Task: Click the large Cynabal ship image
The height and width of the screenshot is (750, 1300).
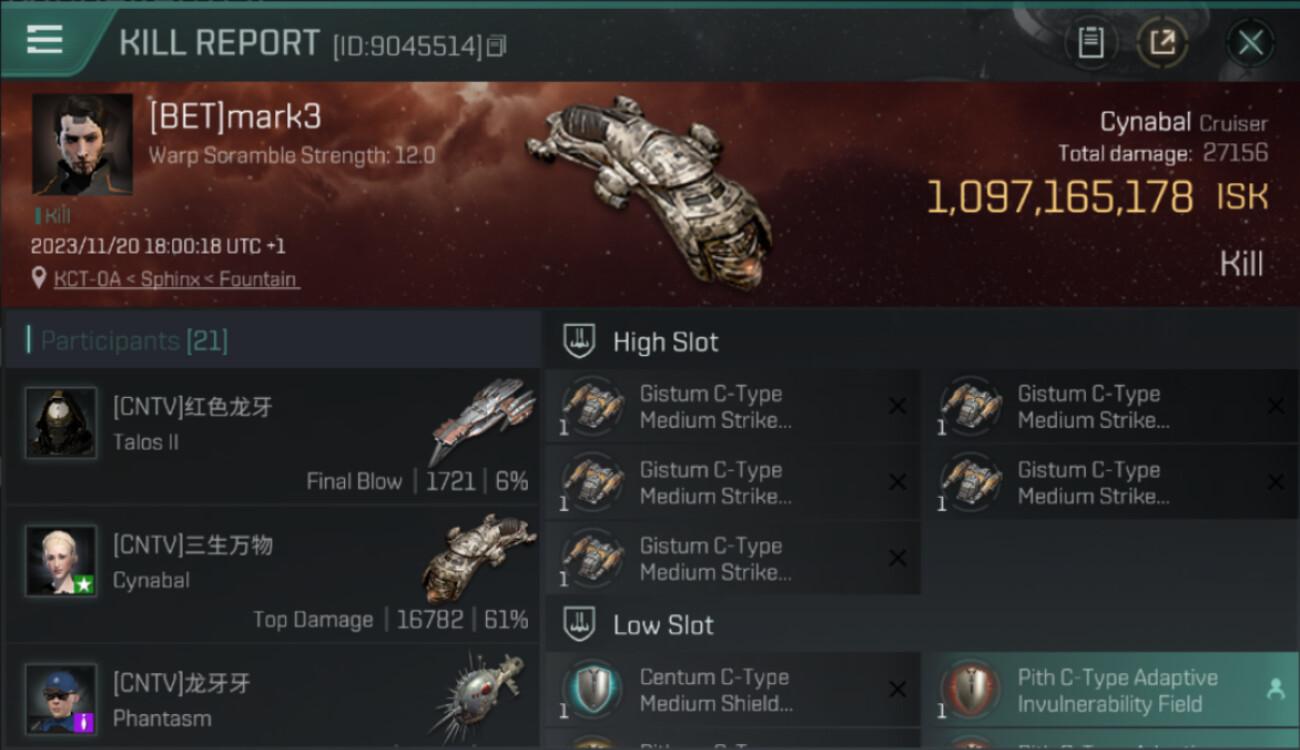Action: point(648,188)
